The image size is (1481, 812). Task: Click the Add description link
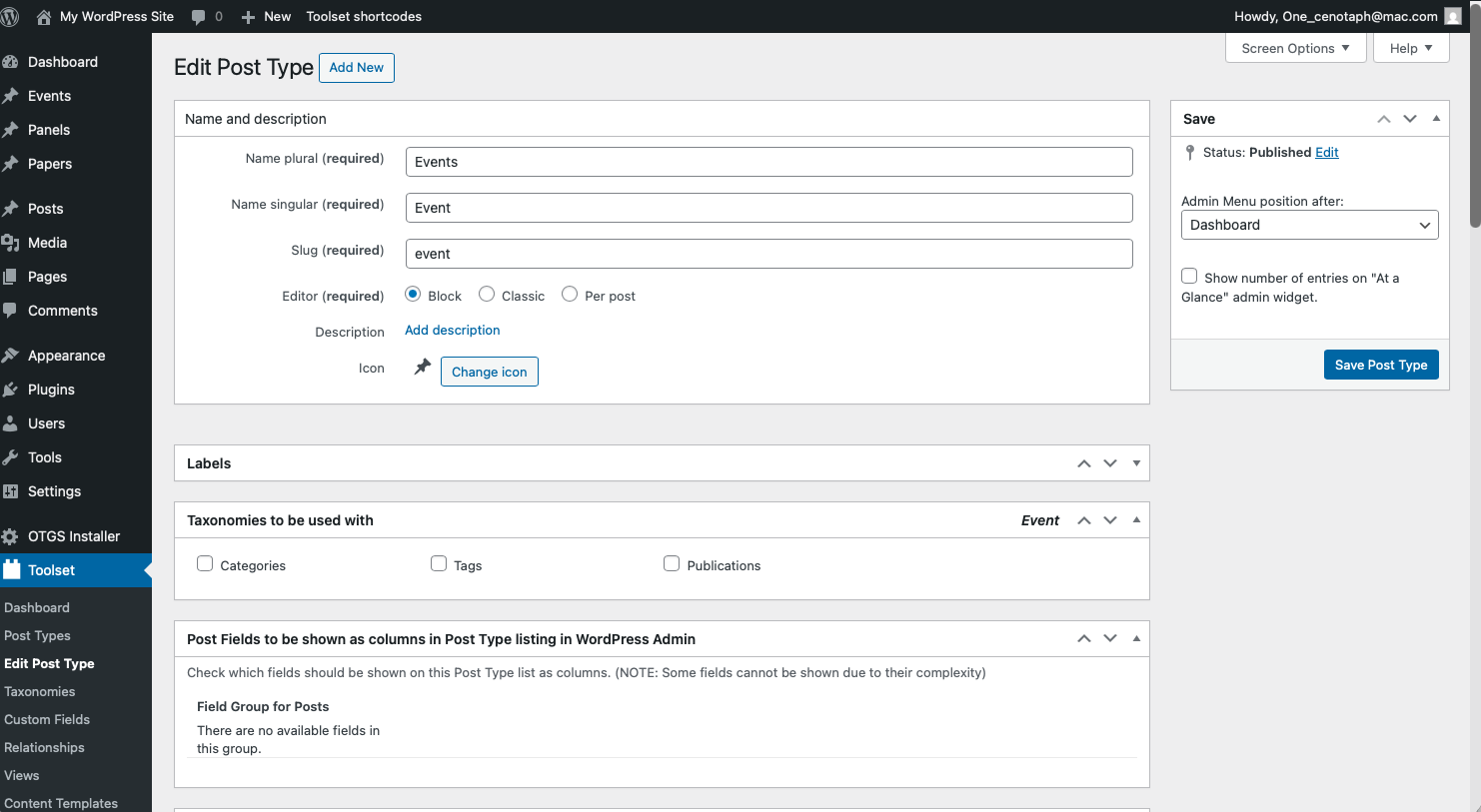click(x=453, y=331)
